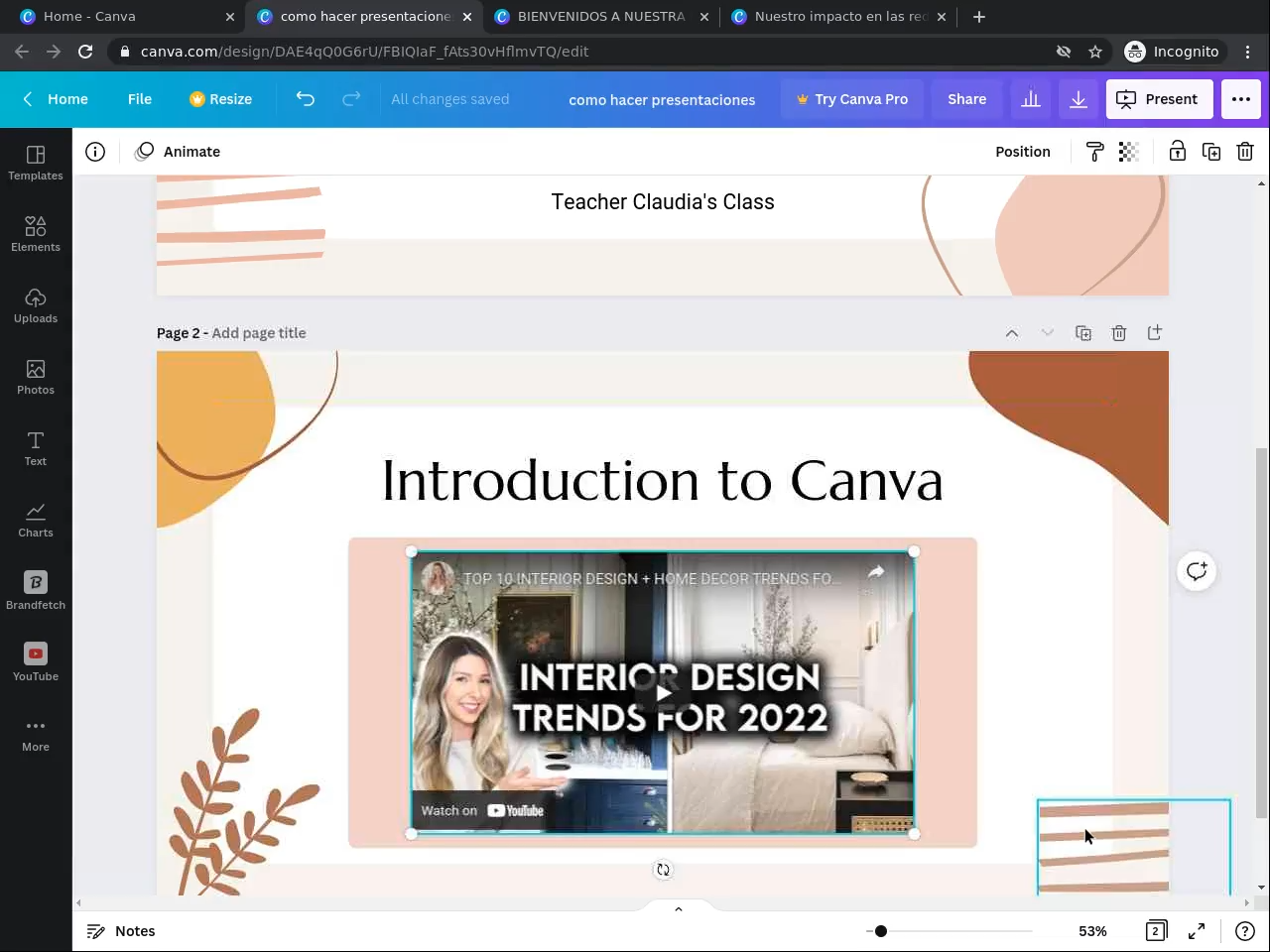Click the Share button
1270x952 pixels.
coord(967,99)
